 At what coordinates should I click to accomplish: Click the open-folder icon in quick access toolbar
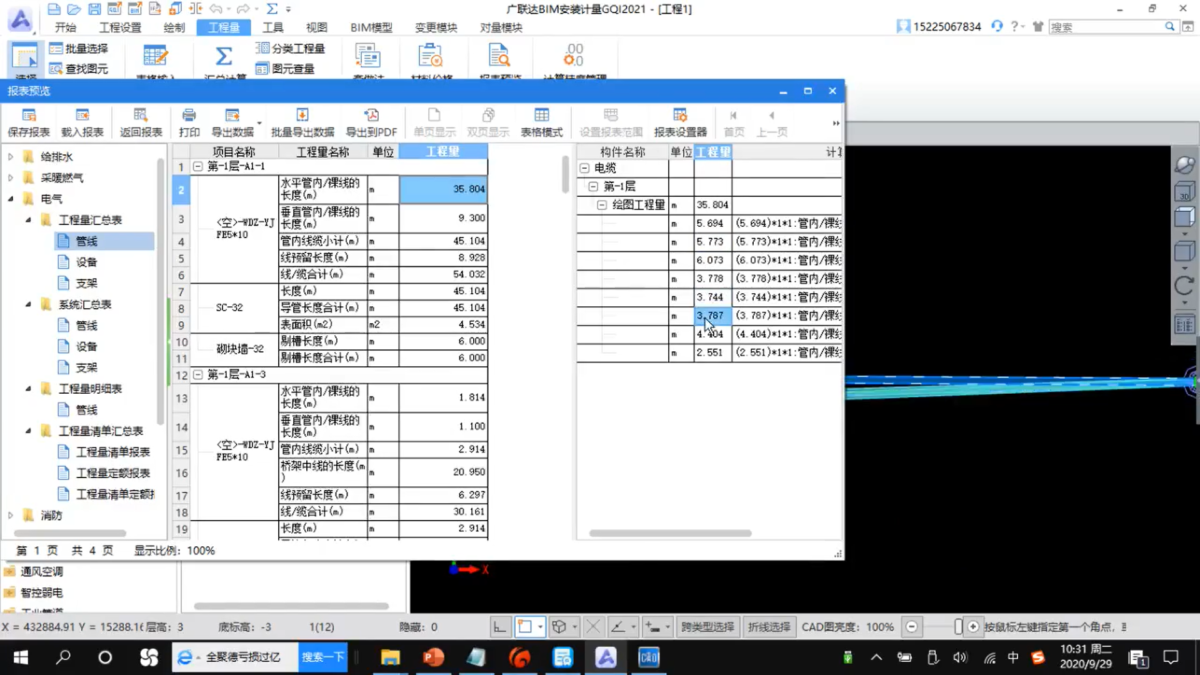point(73,9)
